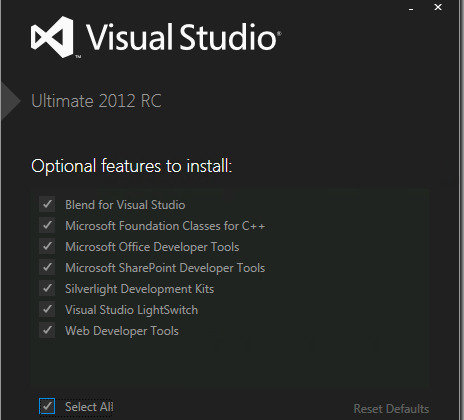The height and width of the screenshot is (420, 464).
Task: Click the Silverlight Development Kits label
Action: (139, 289)
